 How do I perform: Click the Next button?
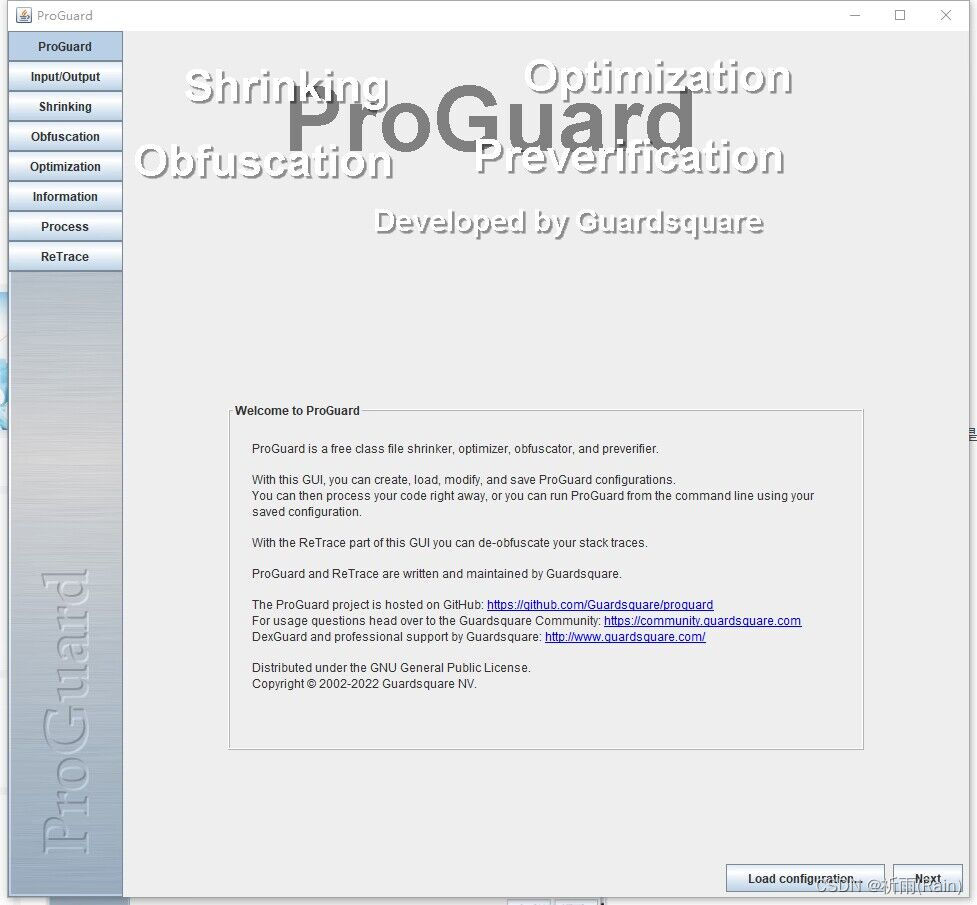click(x=927, y=878)
